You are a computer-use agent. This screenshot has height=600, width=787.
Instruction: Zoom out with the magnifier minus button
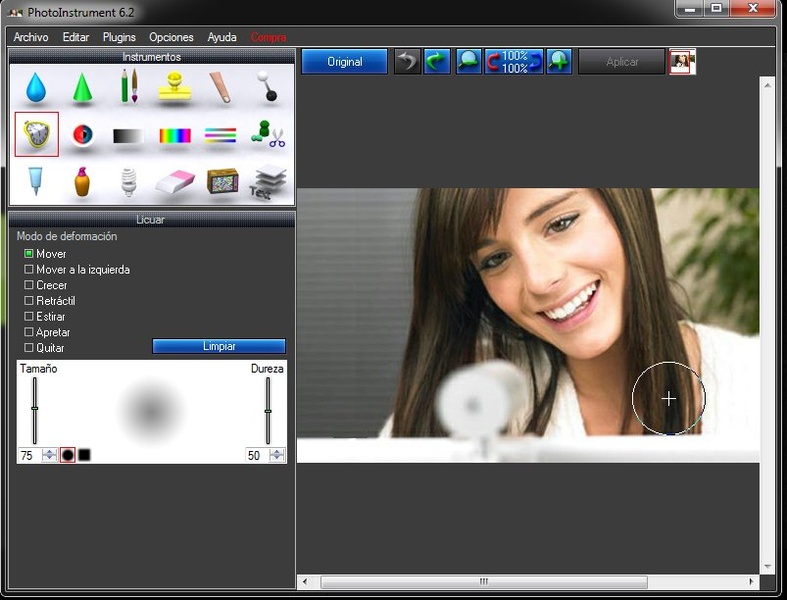[469, 61]
